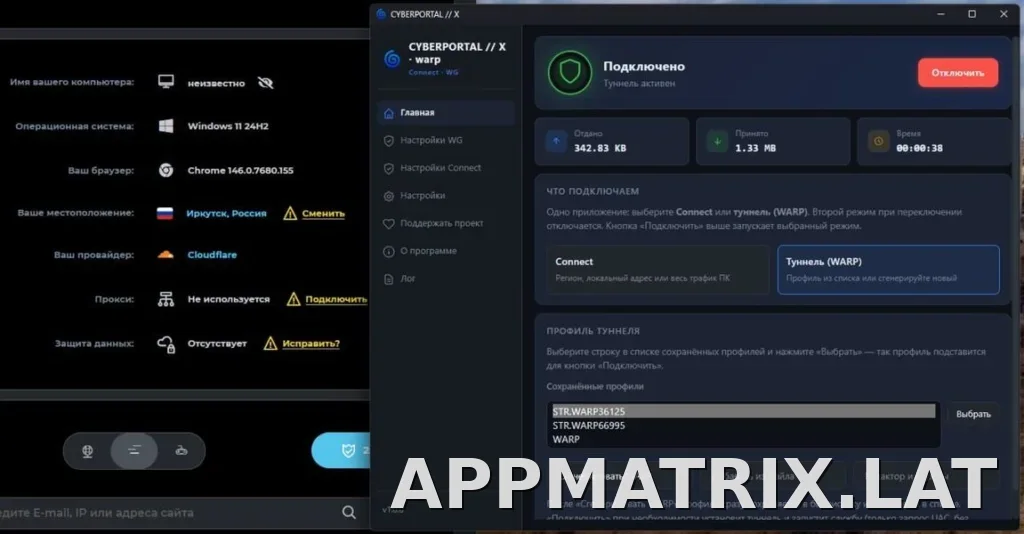Click the CyberPortal spiral logo in sidebar
Image resolution: width=1024 pixels, height=534 pixels.
click(x=392, y=59)
